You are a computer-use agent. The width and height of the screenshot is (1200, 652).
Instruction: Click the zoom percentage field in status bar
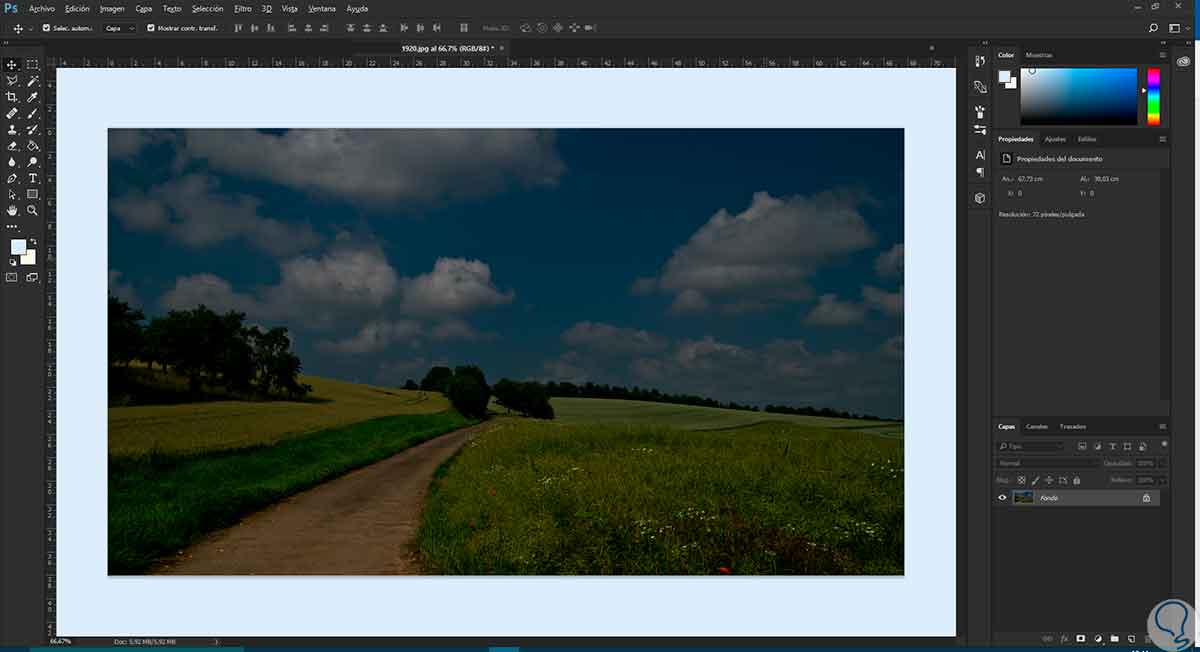(x=60, y=641)
